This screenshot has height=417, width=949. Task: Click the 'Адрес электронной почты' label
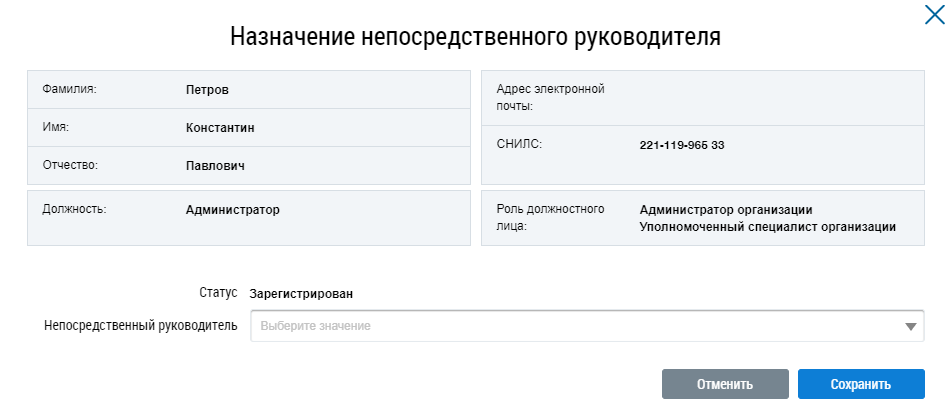click(x=551, y=97)
